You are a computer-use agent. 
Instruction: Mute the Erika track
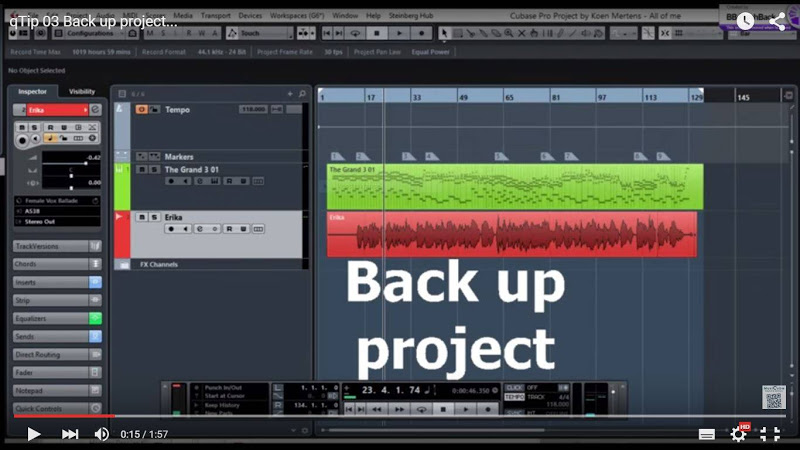click(x=141, y=217)
